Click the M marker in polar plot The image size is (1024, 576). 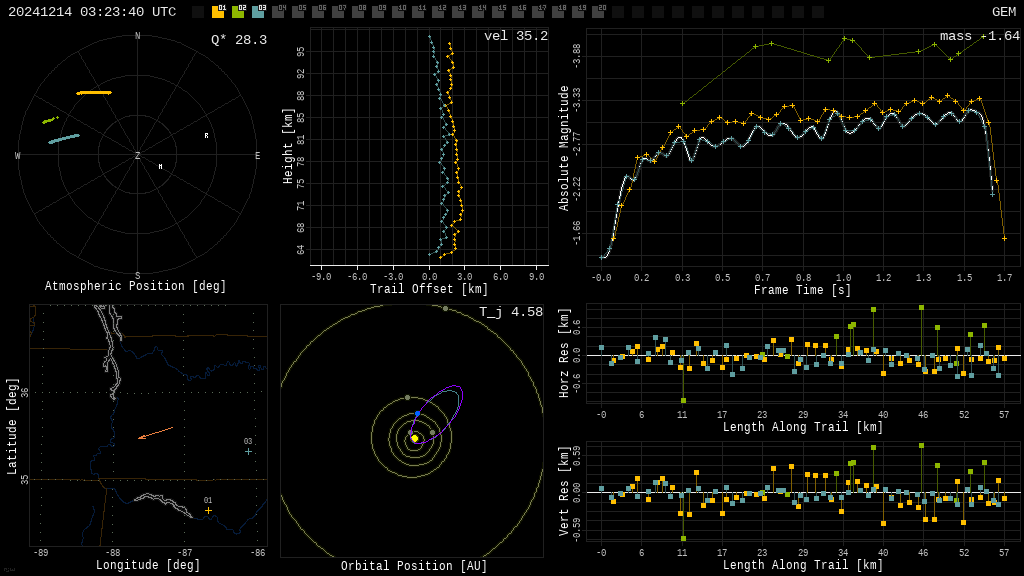pos(160,167)
